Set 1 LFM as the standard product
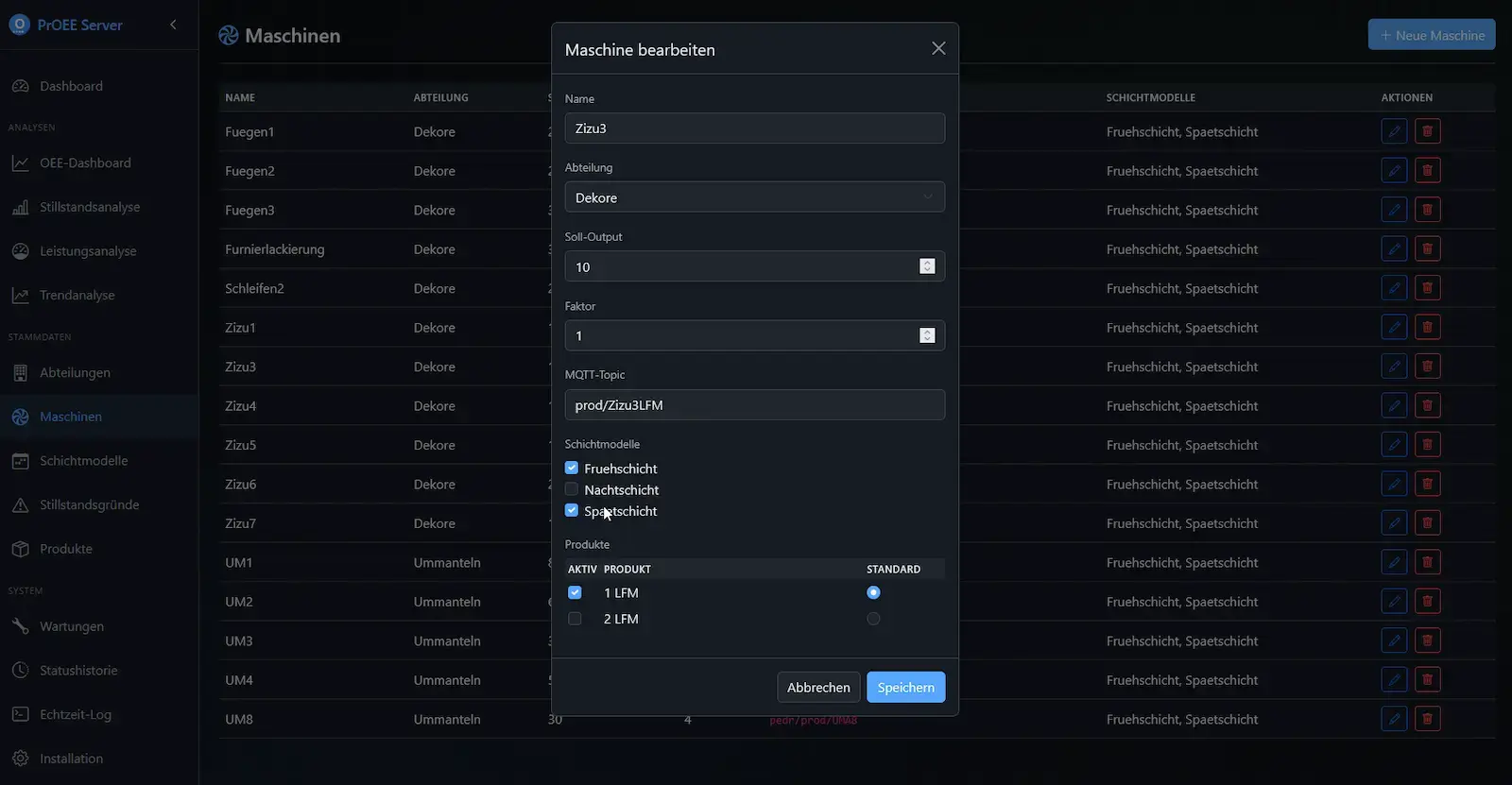This screenshot has height=785, width=1512. 873,592
